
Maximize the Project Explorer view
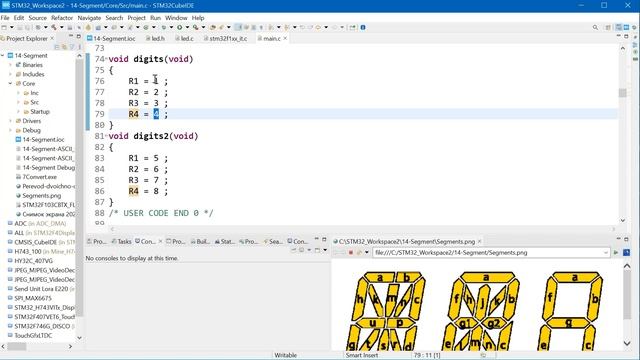click(x=78, y=36)
